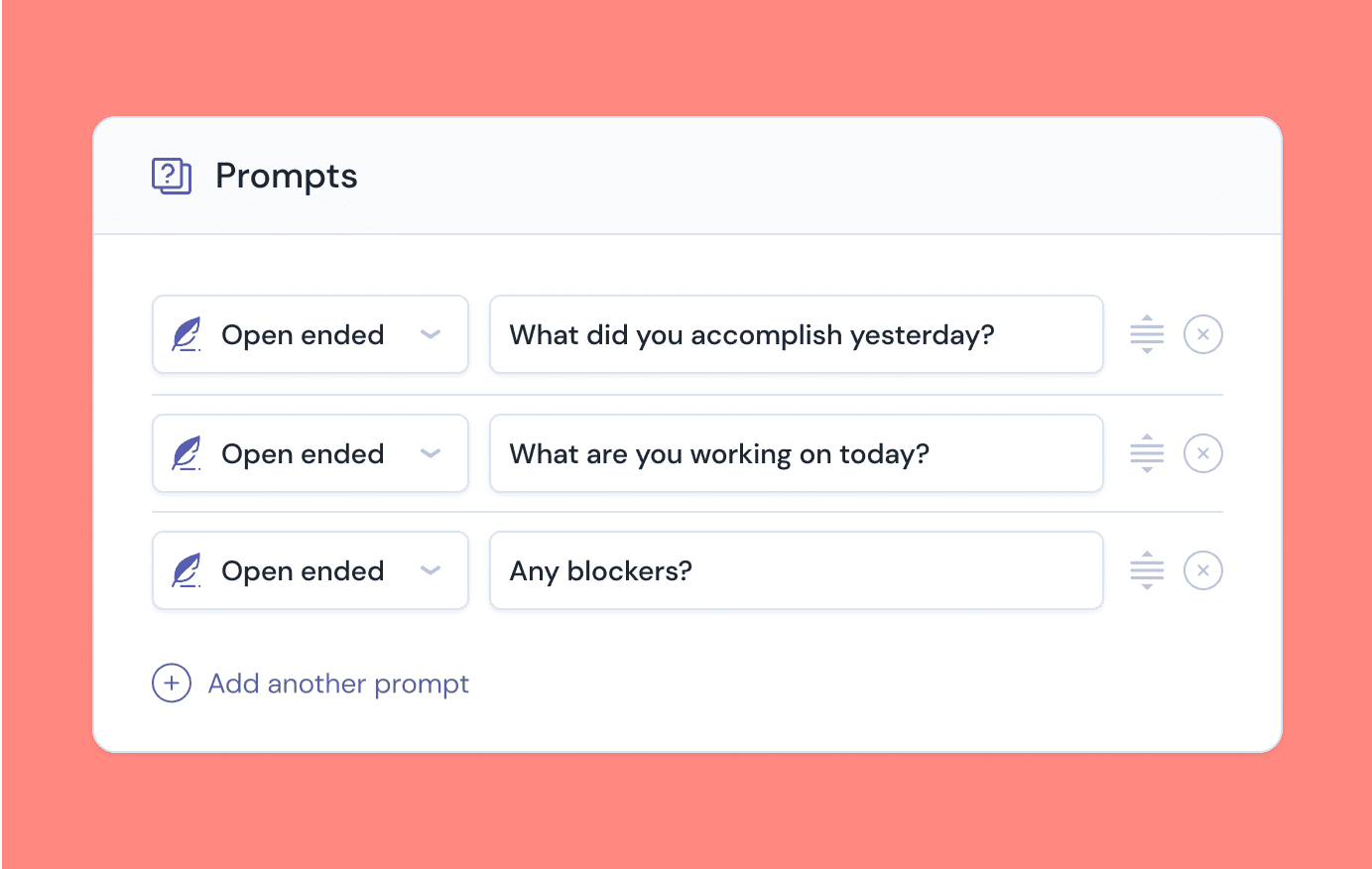1372x869 pixels.
Task: Click the feather icon in the 'Any blockers?' row
Action: click(187, 570)
